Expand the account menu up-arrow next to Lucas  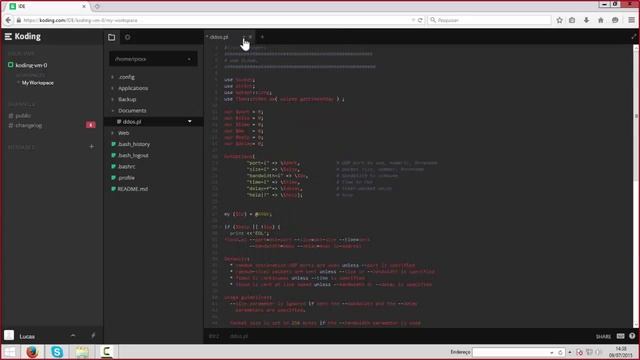(73, 336)
